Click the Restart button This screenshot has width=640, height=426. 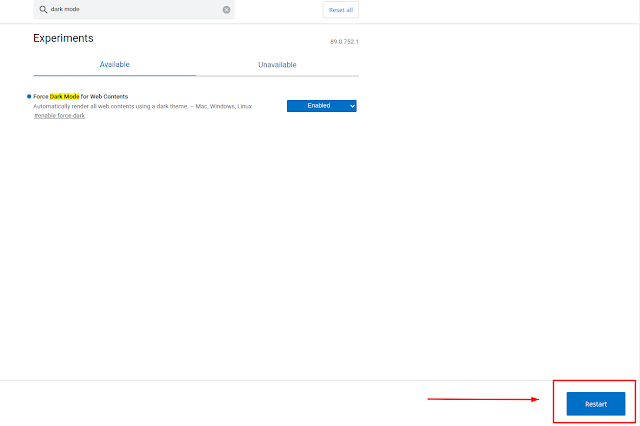596,404
